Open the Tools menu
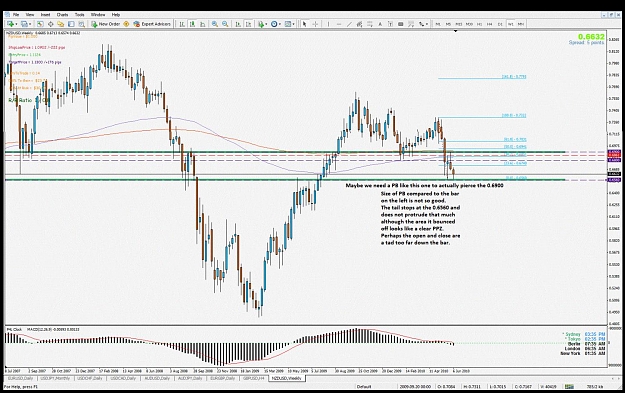Viewport: 625px width, 393px height. click(x=80, y=15)
